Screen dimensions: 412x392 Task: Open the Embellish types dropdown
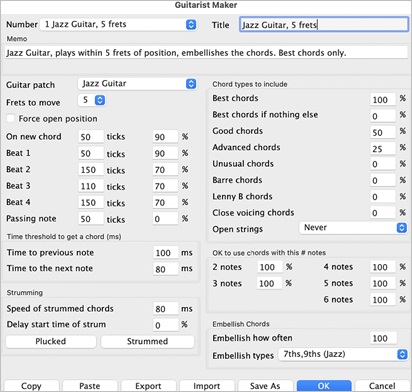click(343, 354)
